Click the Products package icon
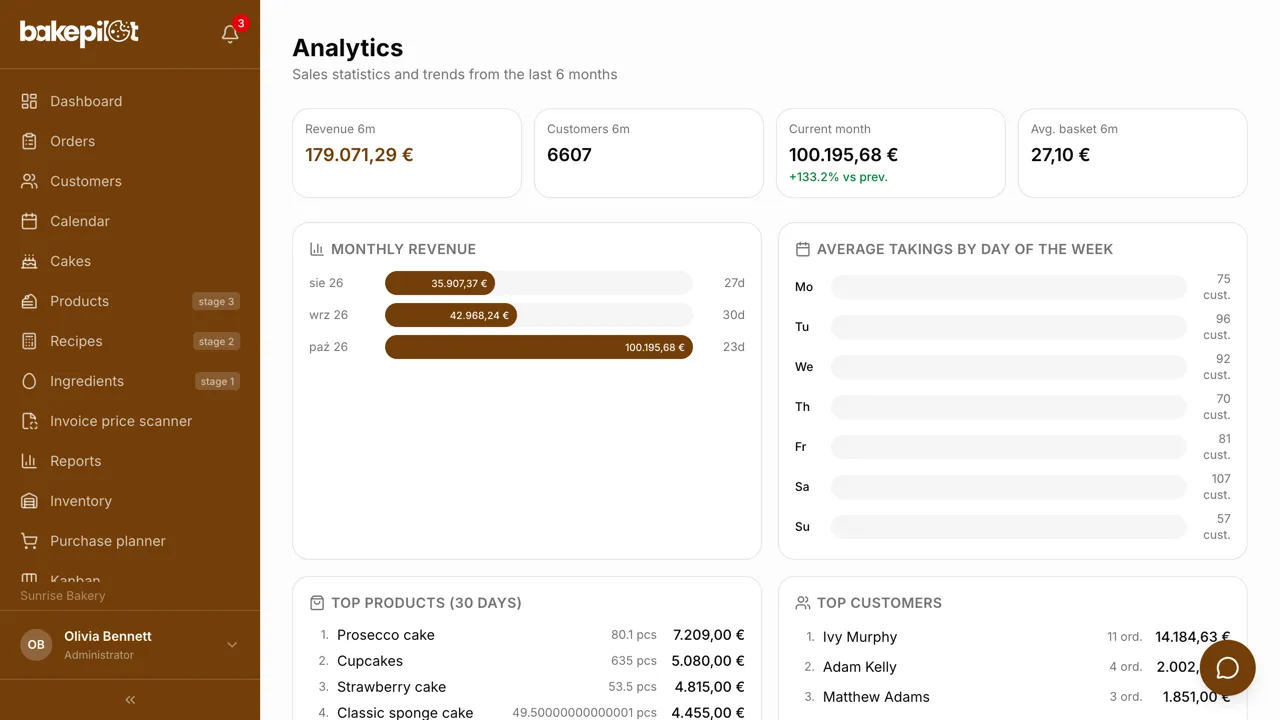Image resolution: width=1280 pixels, height=720 pixels. 30,301
